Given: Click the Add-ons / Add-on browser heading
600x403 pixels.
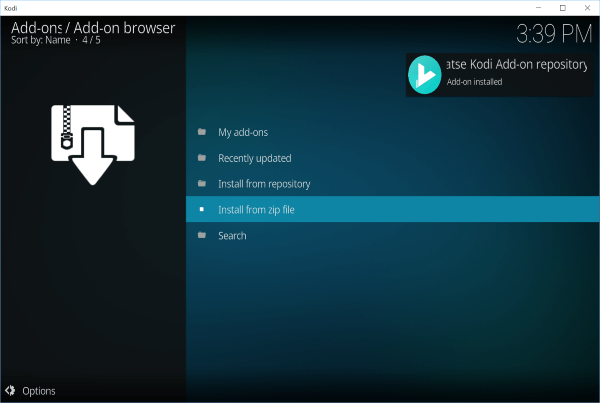Looking at the screenshot, I should 92,28.
